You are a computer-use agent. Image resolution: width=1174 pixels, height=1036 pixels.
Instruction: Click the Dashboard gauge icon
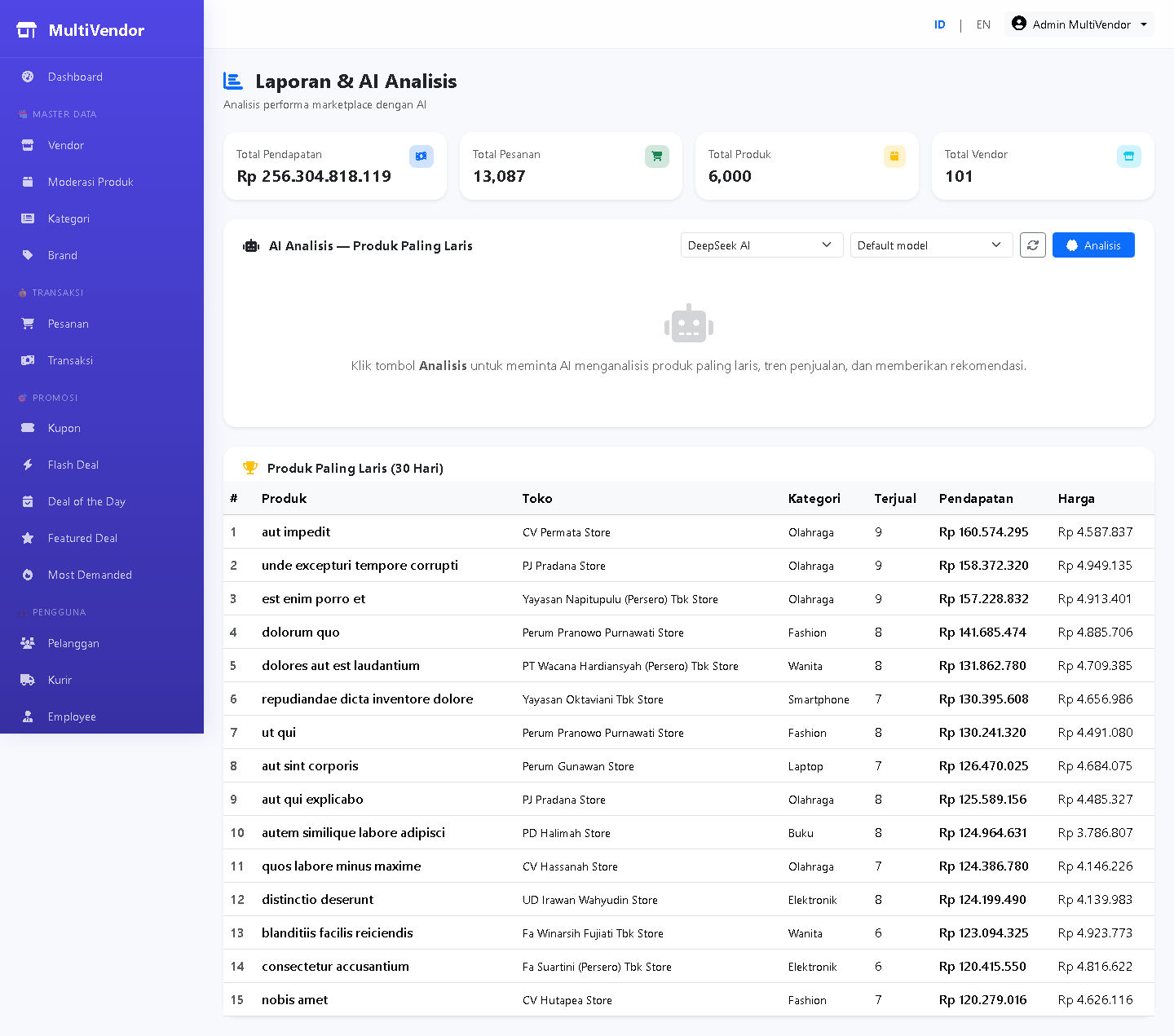coord(28,77)
